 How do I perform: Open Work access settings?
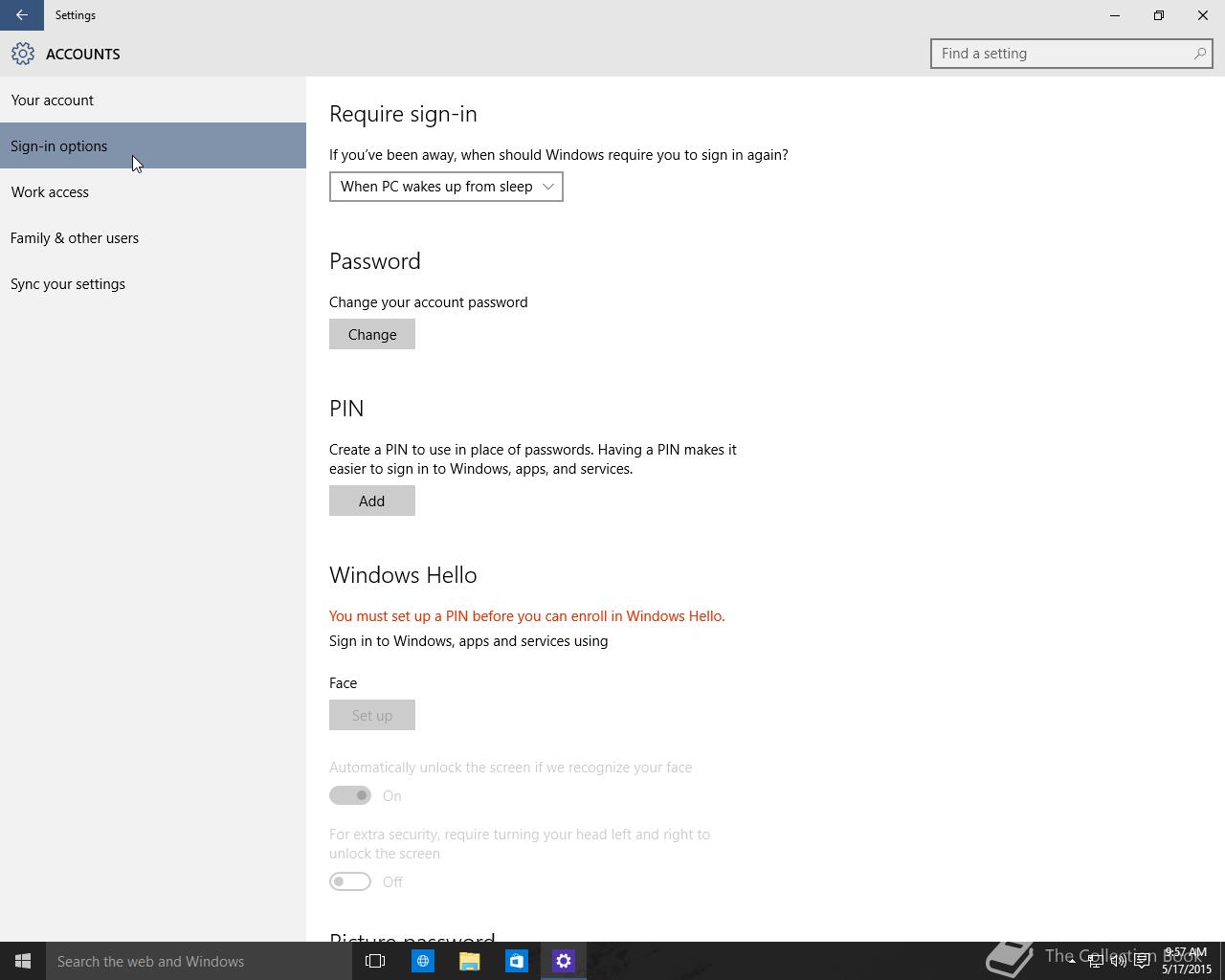tap(153, 191)
